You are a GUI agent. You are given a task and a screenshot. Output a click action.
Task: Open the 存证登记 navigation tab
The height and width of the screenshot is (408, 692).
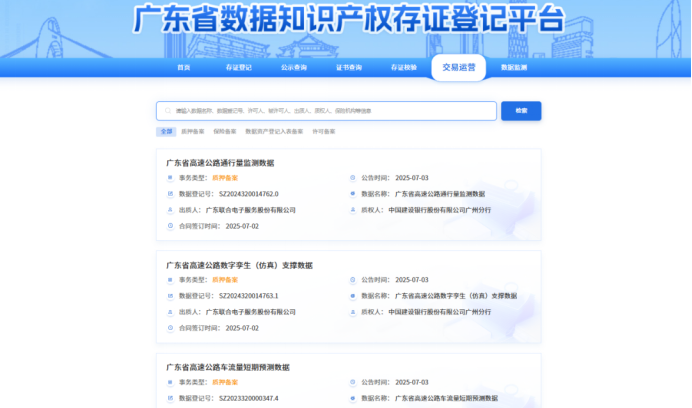[x=237, y=68]
